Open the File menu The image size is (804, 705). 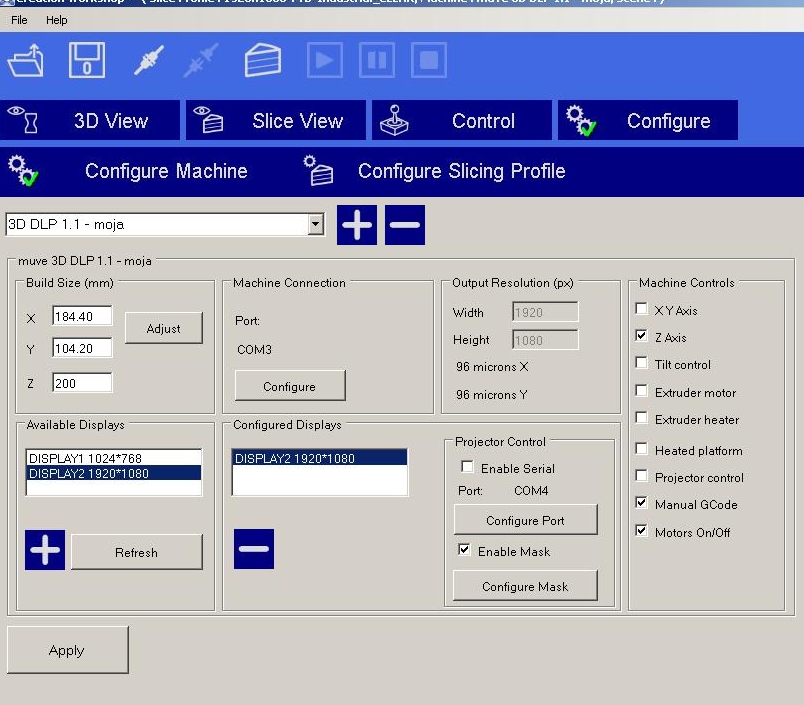19,20
